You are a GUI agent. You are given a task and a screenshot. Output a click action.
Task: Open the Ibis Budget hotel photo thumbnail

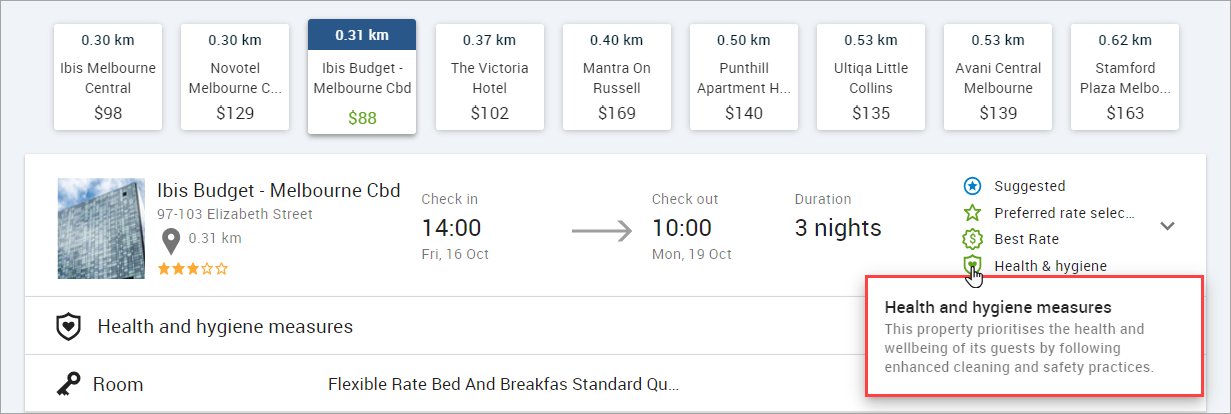pos(101,228)
